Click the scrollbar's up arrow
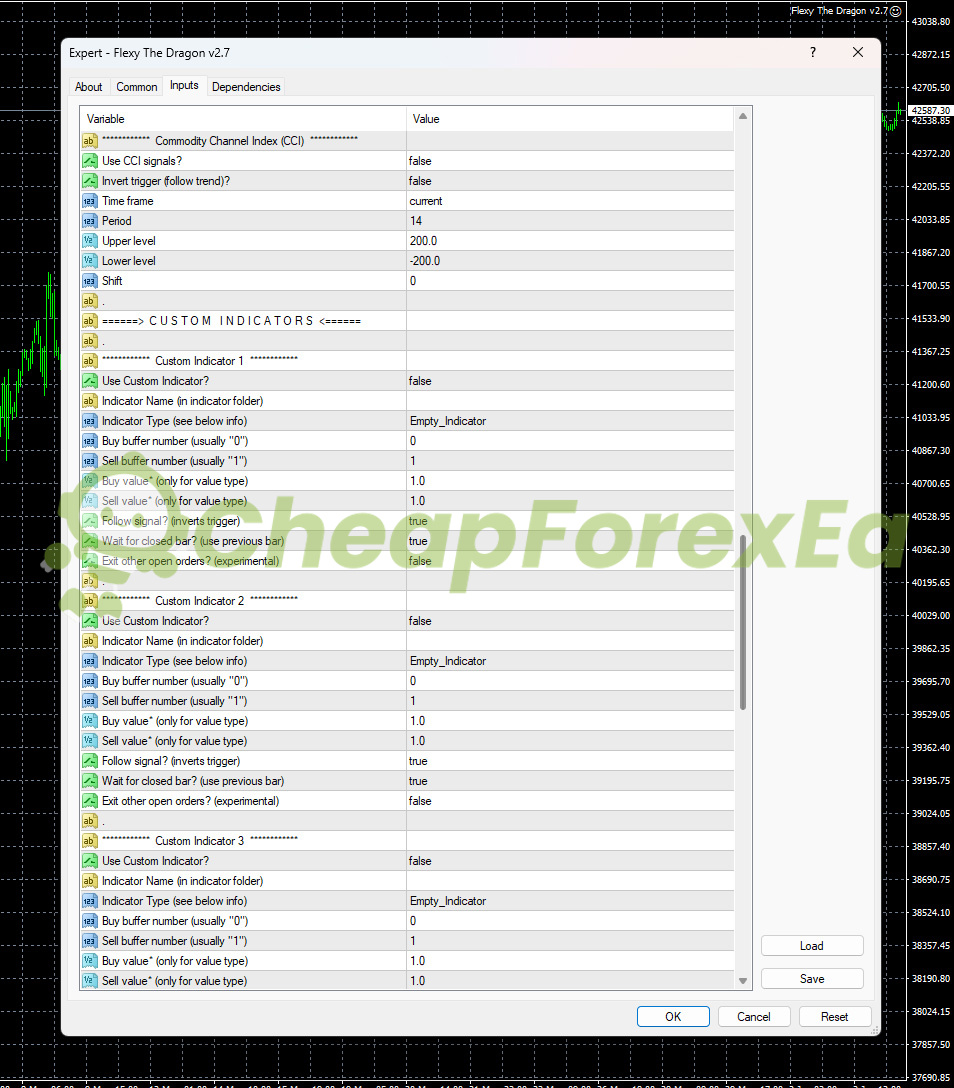 743,116
